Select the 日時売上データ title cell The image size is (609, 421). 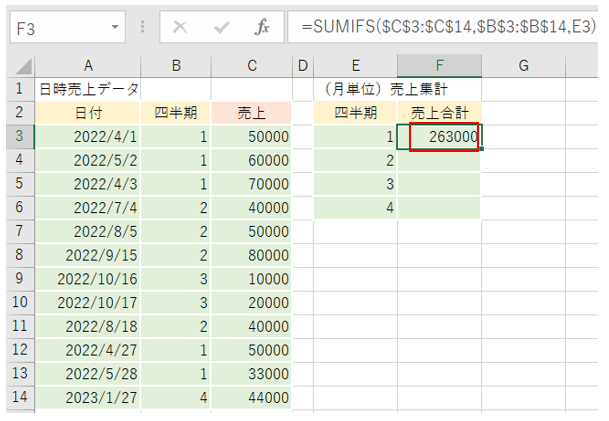coord(88,89)
